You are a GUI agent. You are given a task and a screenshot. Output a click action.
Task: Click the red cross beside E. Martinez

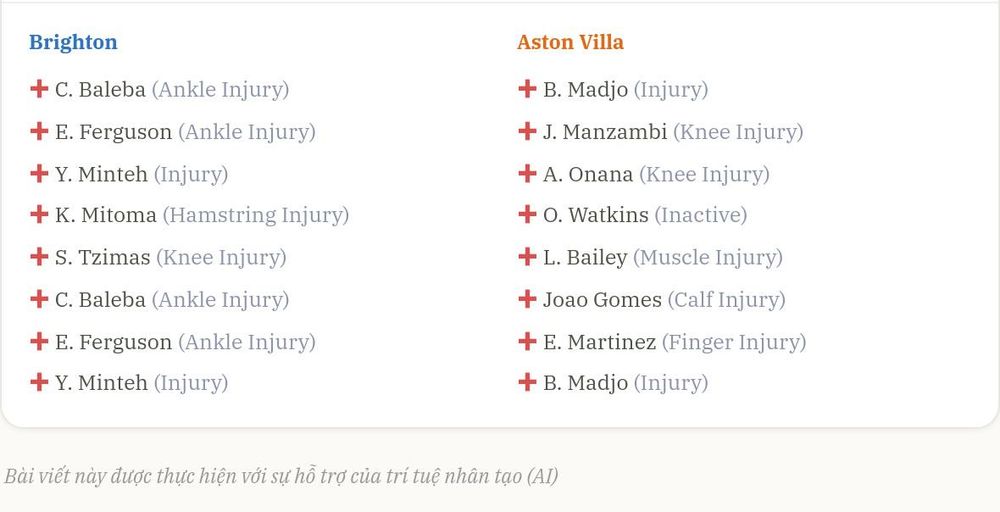pos(527,340)
